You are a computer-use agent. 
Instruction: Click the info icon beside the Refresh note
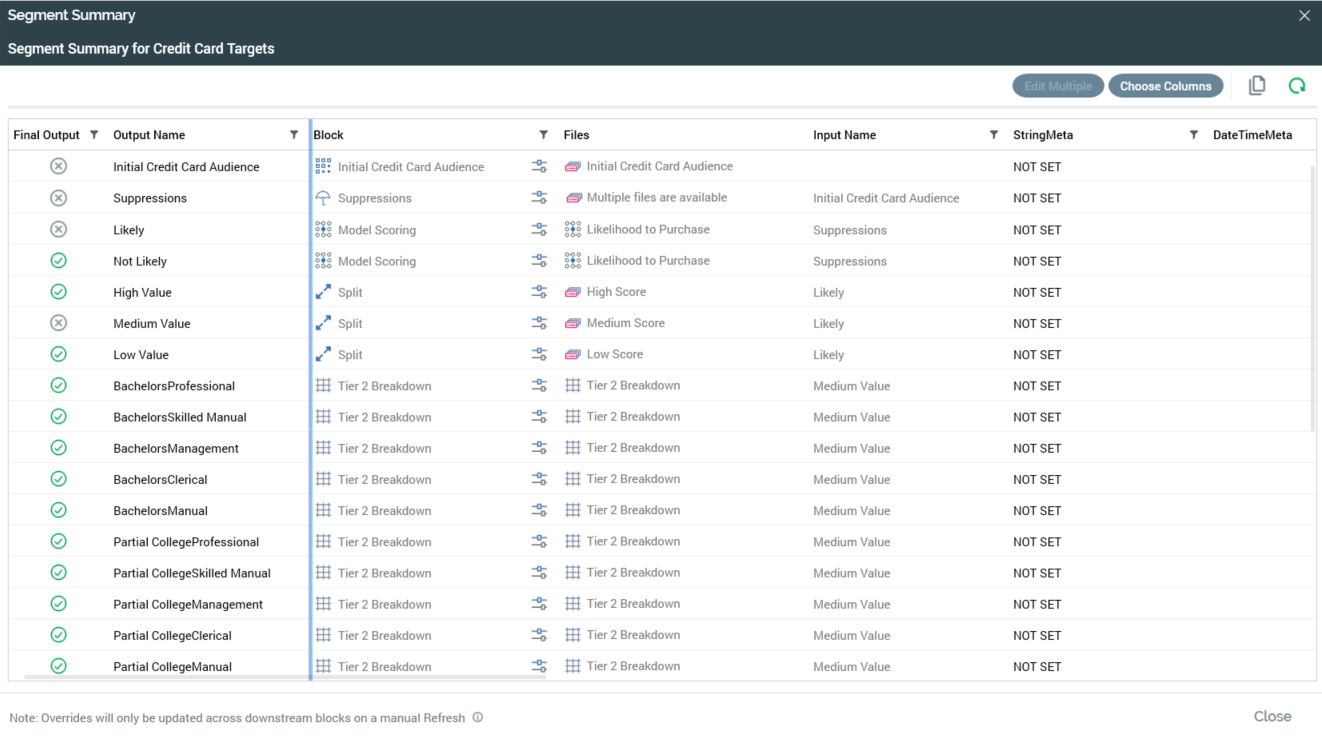(478, 717)
